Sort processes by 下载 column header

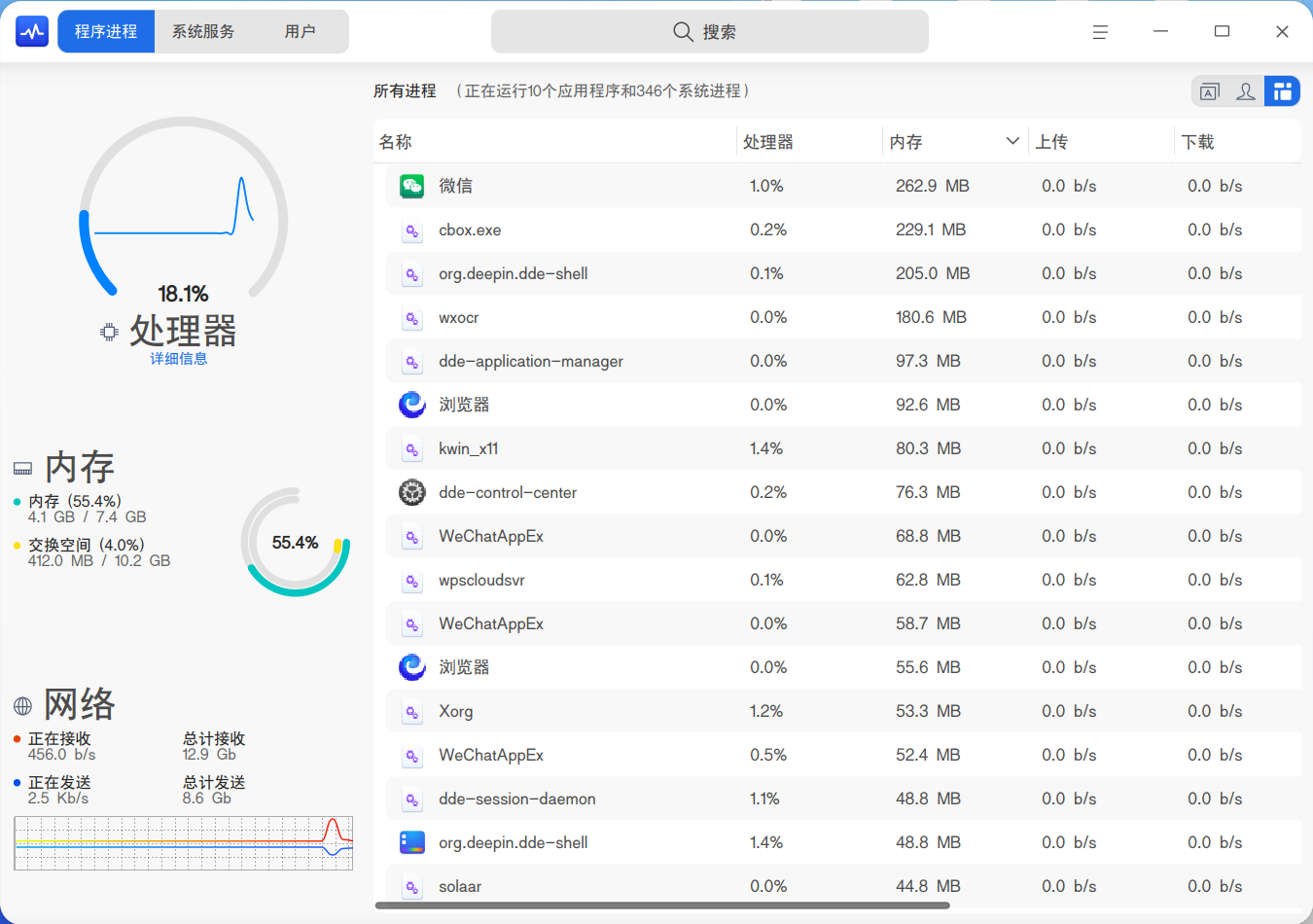tap(1237, 142)
